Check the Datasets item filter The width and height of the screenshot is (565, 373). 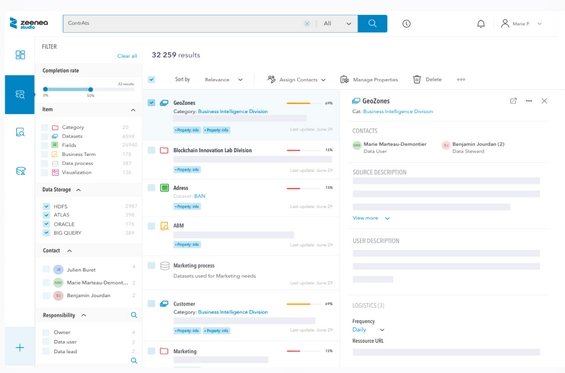coord(45,136)
